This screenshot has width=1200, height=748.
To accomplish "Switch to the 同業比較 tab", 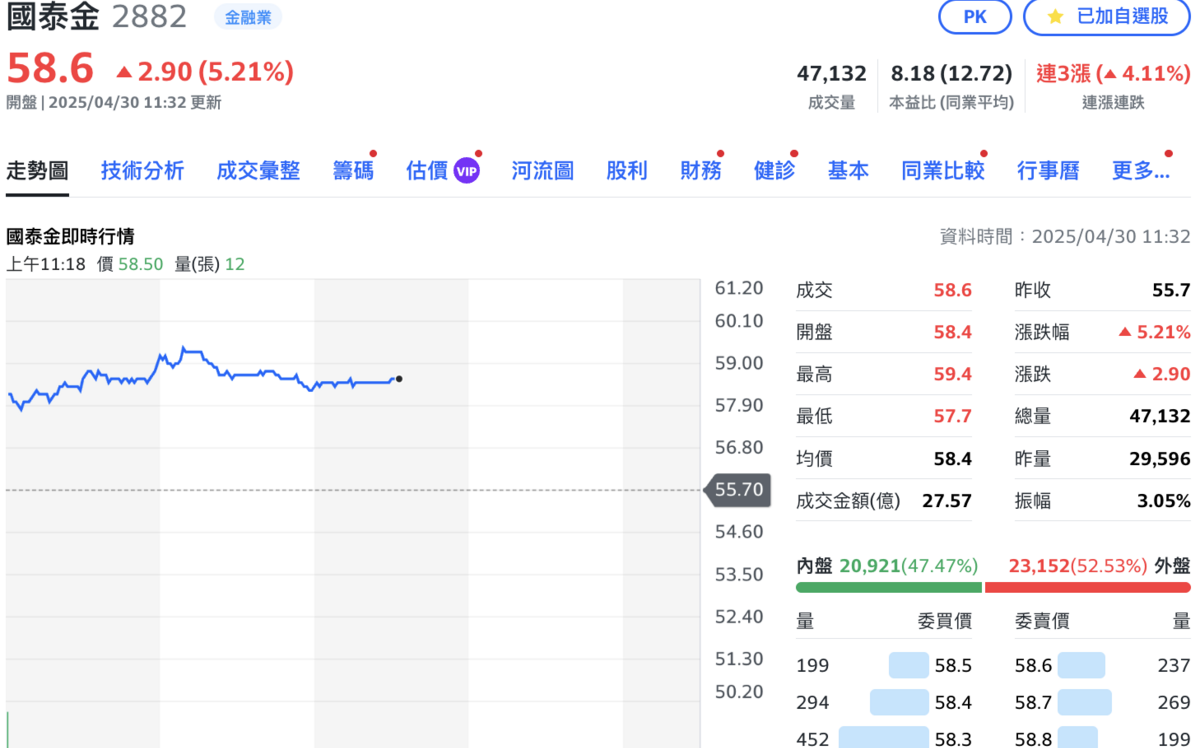I will pyautogui.click(x=942, y=171).
